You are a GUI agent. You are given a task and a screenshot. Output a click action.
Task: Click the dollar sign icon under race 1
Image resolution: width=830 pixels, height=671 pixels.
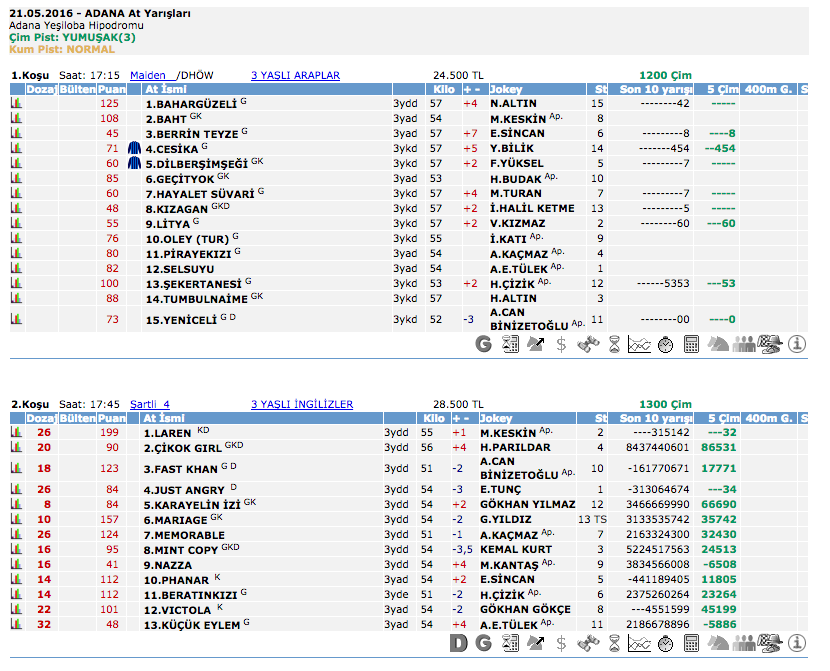point(561,345)
